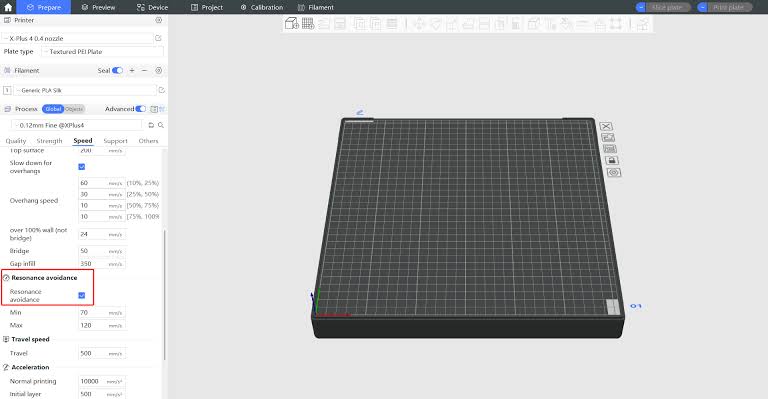Open the 0.12mm Fine process preset dropdown

pos(77,125)
